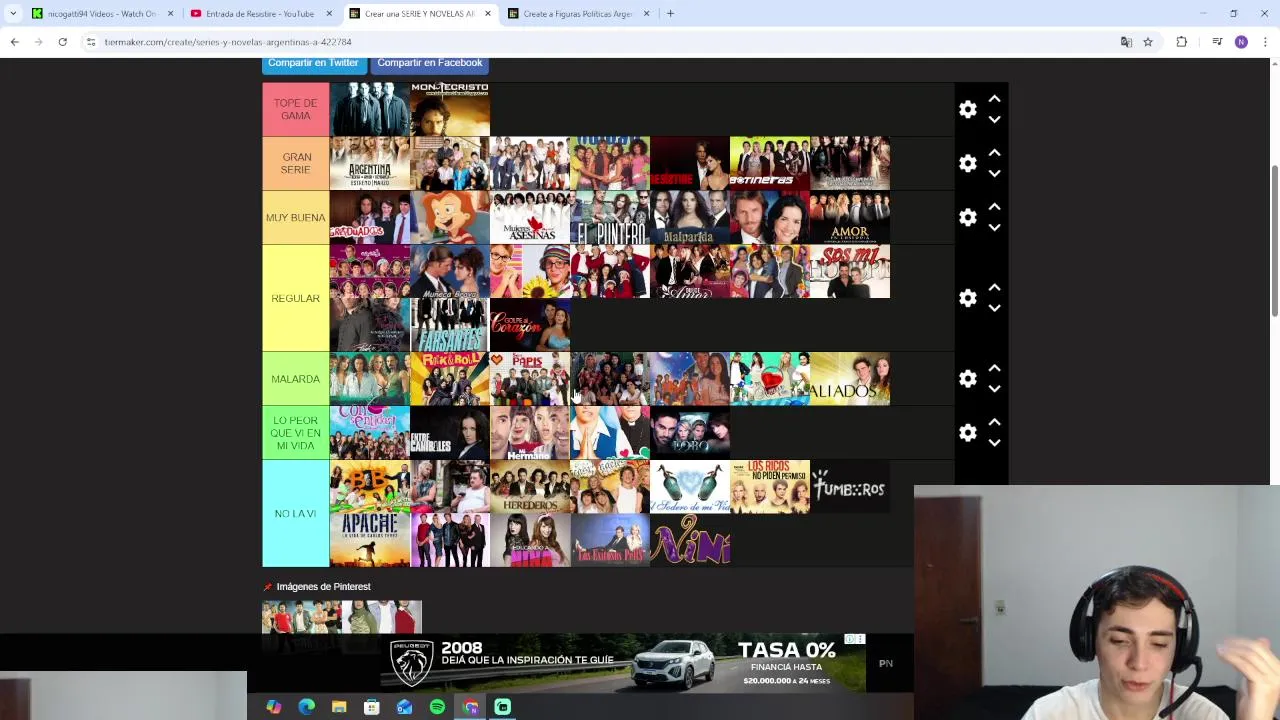
Task: Move GRAN SERIE row up
Action: 994,153
